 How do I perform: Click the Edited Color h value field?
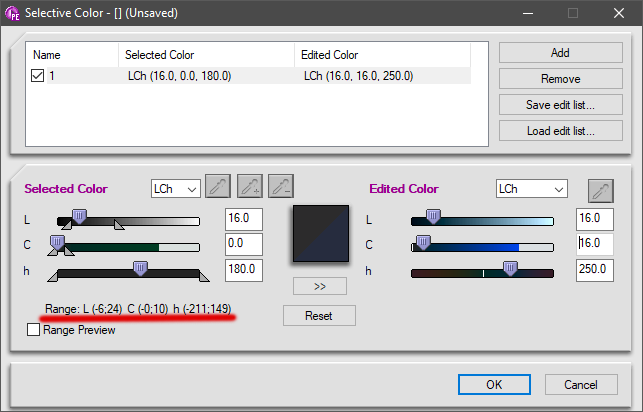[x=595, y=270]
